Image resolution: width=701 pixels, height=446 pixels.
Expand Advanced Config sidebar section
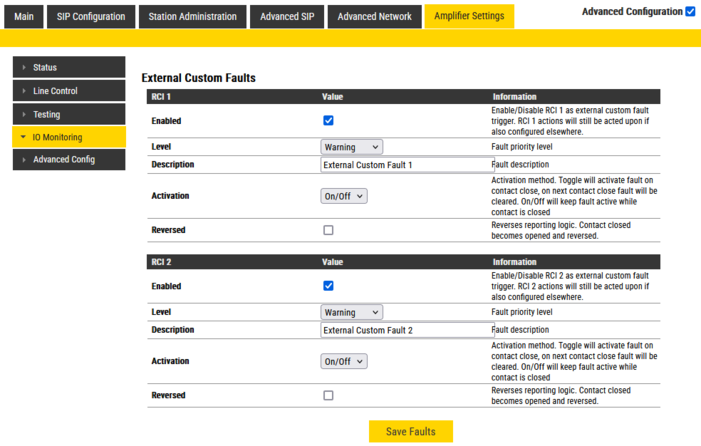pos(68,160)
